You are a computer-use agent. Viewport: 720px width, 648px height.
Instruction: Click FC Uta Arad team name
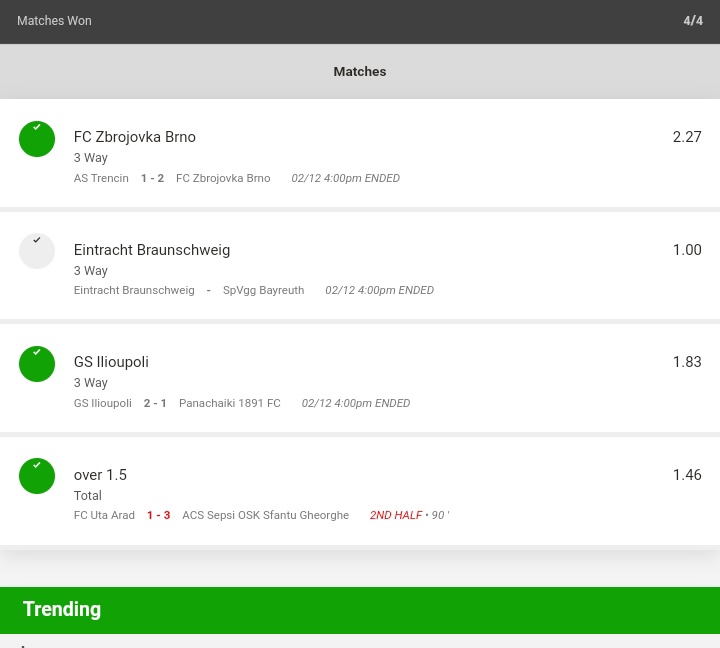click(104, 515)
